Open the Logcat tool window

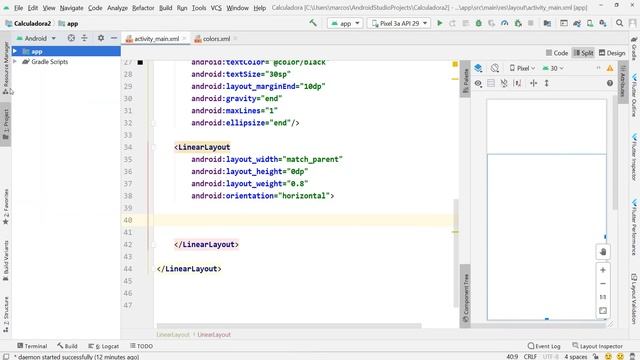coord(104,346)
